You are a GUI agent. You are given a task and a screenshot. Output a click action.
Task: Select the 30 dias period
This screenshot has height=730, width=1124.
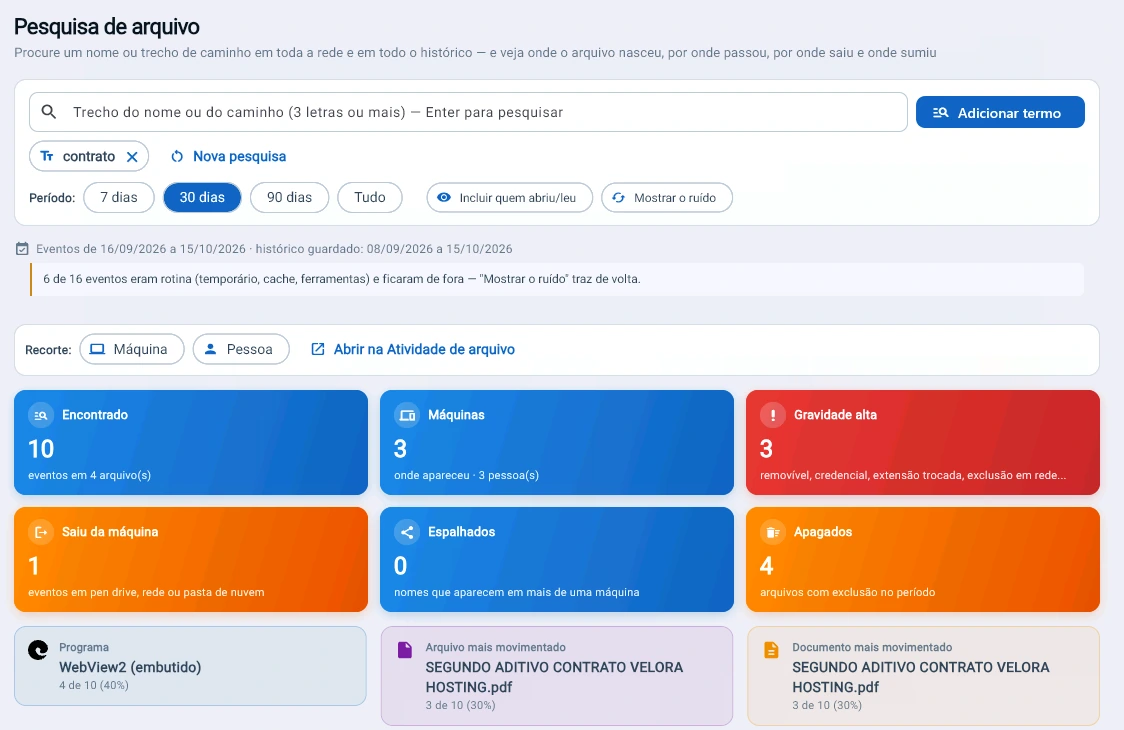(x=202, y=197)
